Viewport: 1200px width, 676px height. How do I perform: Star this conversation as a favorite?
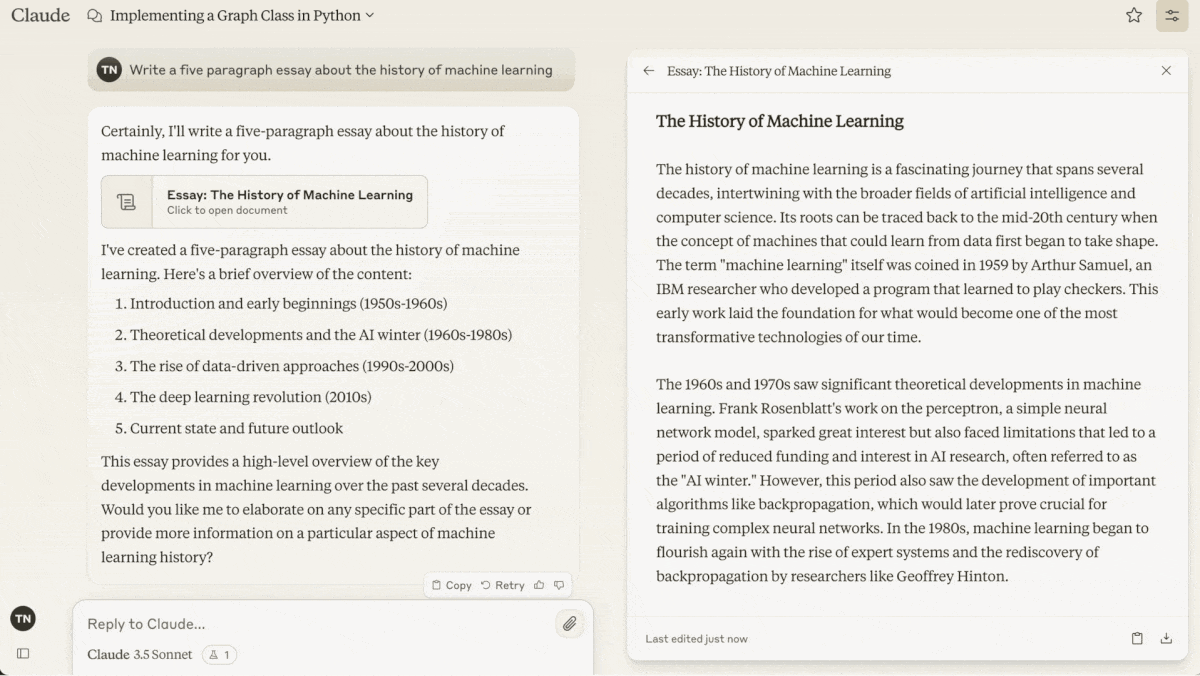[x=1133, y=15]
